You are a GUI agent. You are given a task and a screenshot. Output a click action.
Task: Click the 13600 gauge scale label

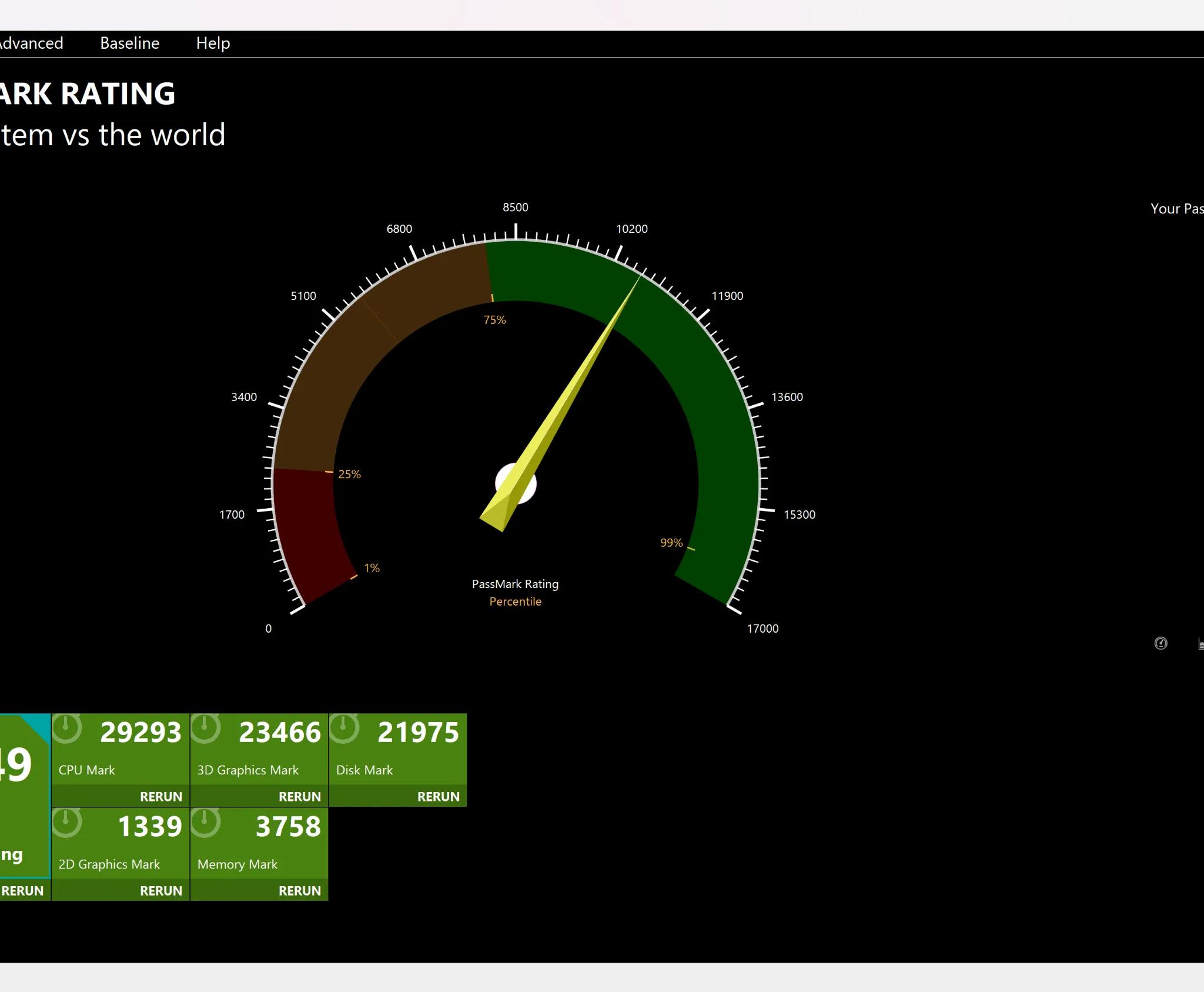pos(787,397)
